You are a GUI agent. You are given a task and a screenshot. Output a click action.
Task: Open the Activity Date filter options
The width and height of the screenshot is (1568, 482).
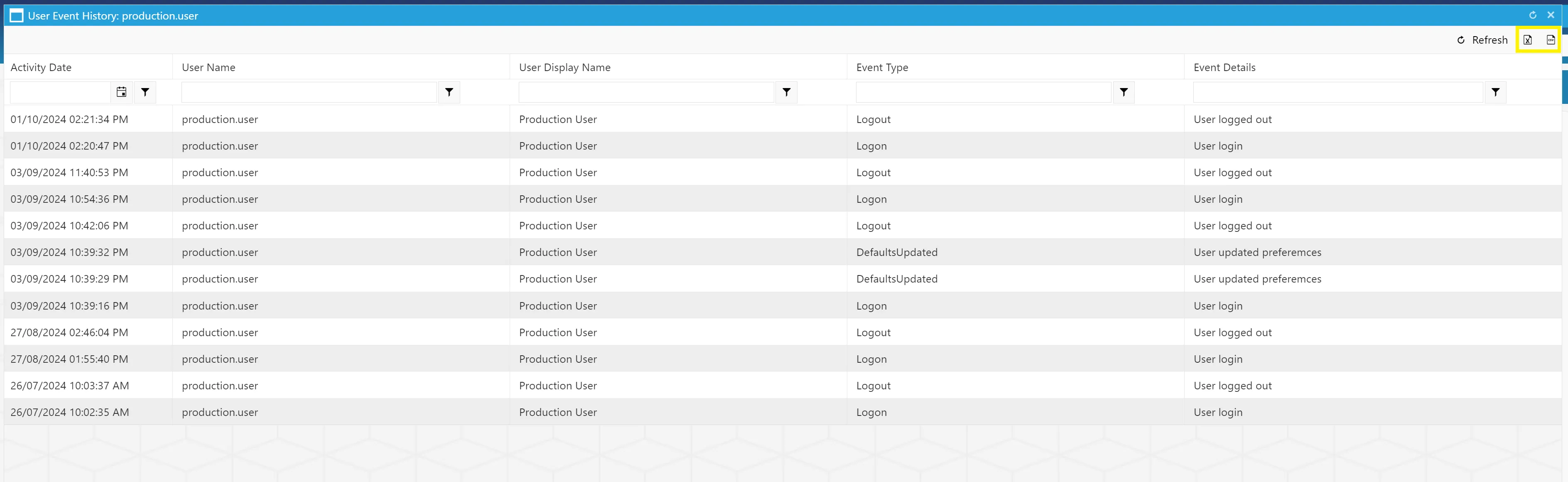(145, 92)
